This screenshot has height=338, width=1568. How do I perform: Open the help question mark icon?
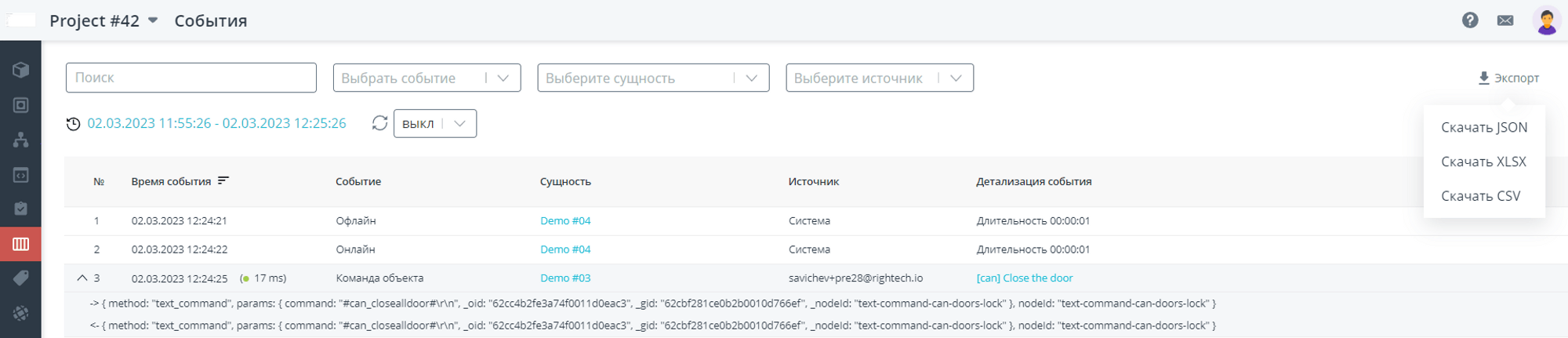[1470, 20]
